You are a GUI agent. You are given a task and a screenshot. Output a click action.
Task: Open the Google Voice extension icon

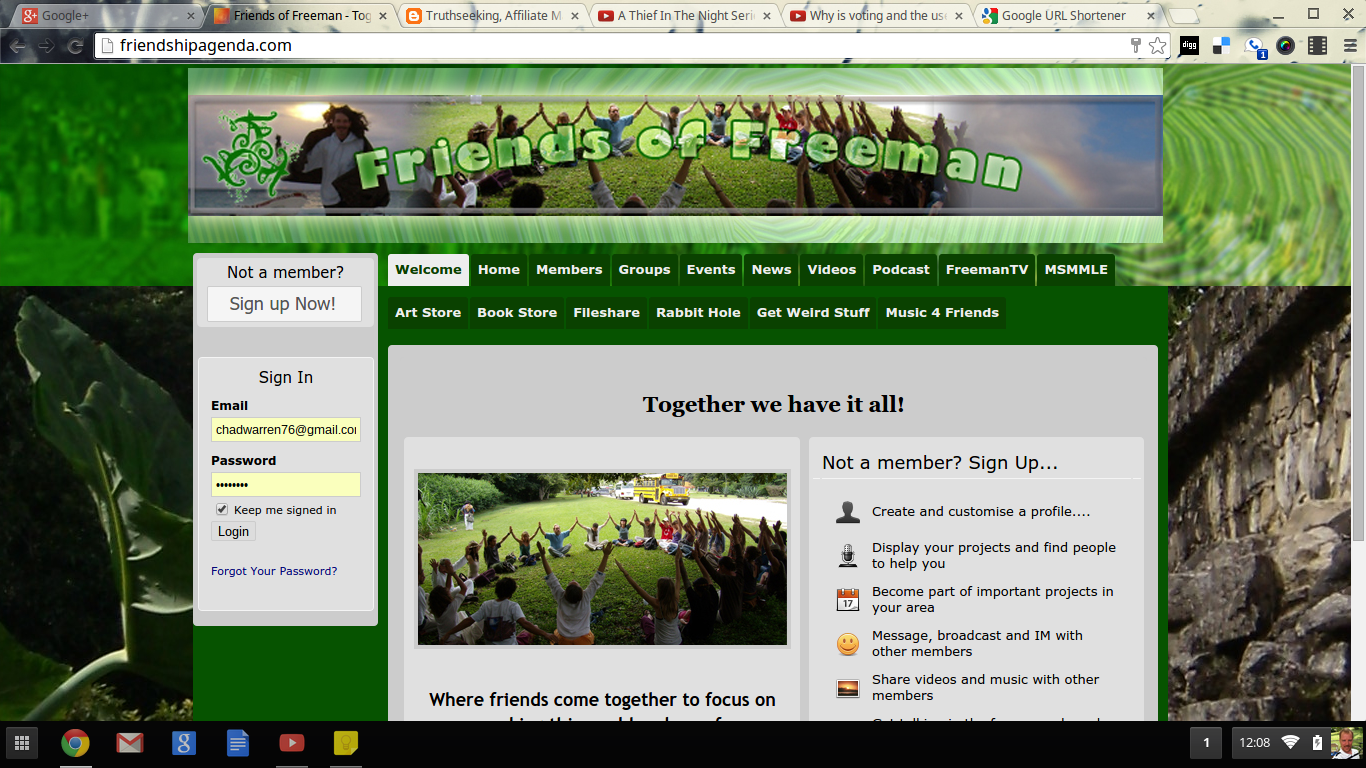tap(1254, 46)
